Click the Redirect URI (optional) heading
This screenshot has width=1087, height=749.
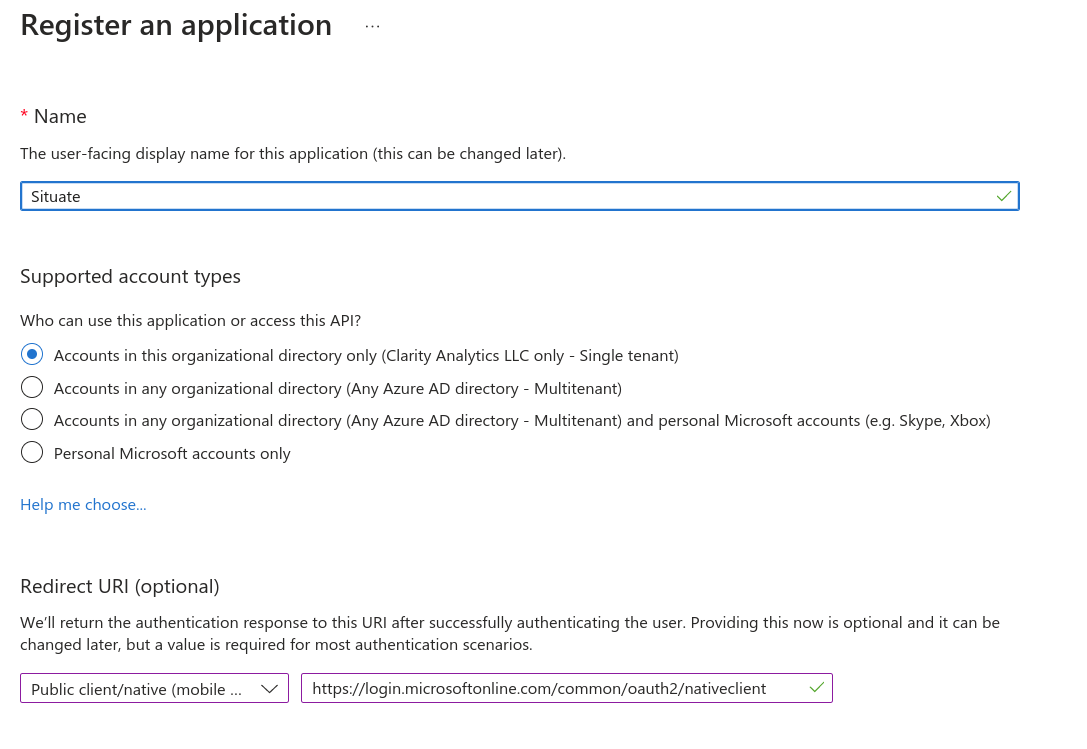pos(120,586)
